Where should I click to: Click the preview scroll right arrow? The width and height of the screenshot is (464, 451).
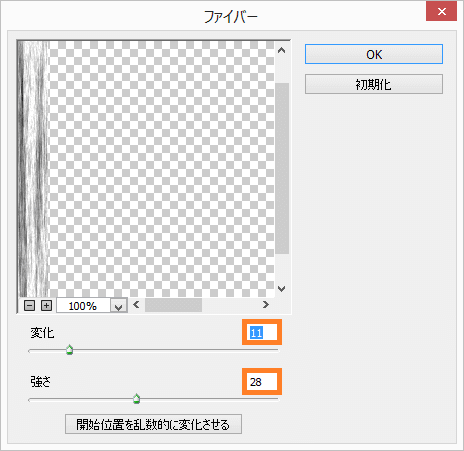(x=266, y=304)
